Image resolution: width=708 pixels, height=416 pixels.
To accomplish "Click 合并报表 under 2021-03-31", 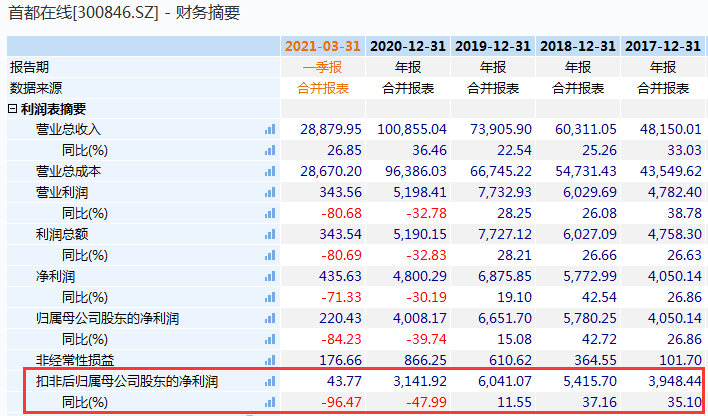I will coord(323,88).
